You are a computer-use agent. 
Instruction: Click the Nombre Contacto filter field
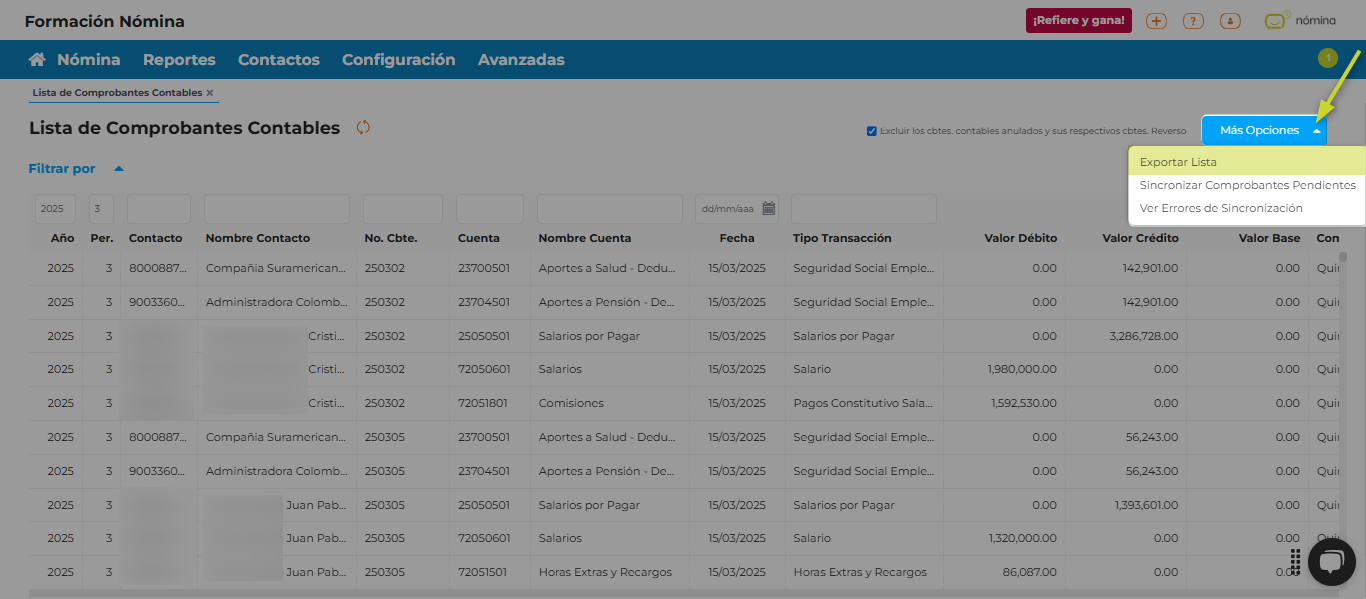276,209
